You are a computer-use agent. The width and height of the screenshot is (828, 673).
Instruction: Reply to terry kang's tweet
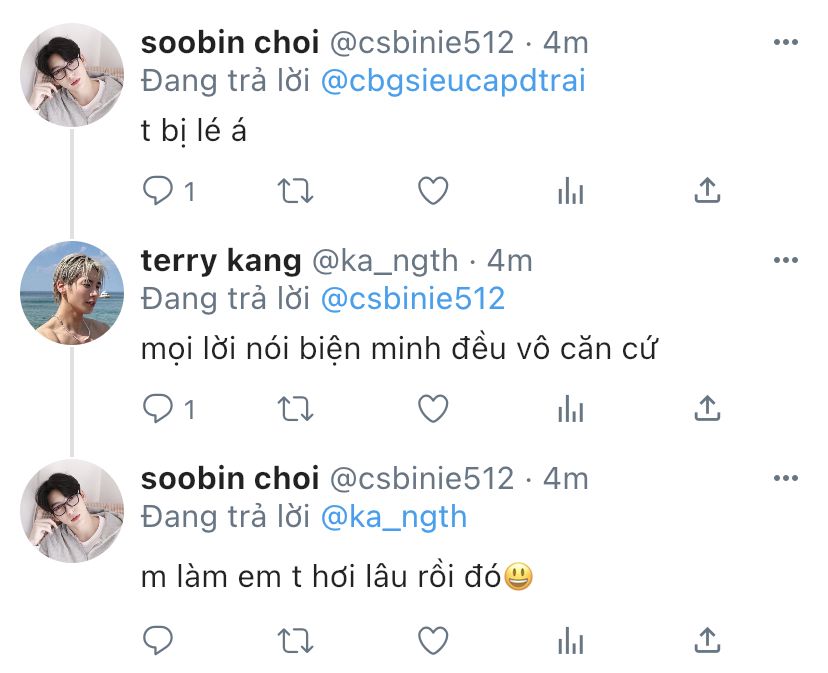click(x=159, y=408)
